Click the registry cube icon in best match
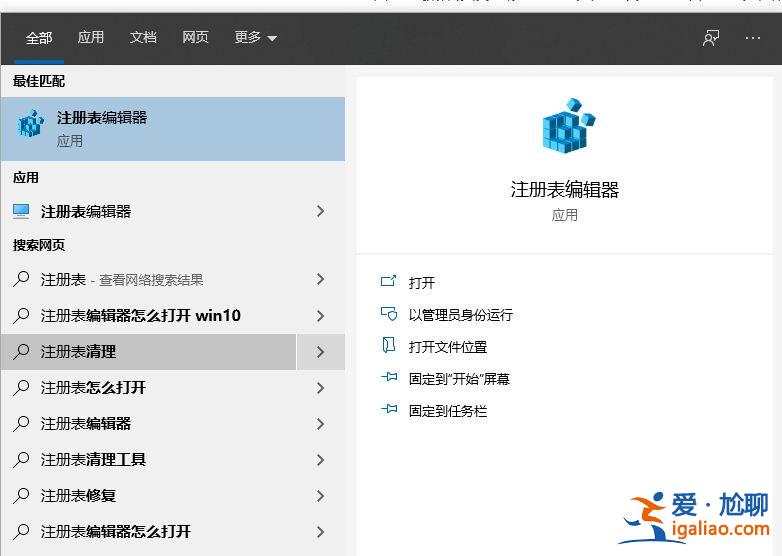The width and height of the screenshot is (782, 556). (x=31, y=124)
